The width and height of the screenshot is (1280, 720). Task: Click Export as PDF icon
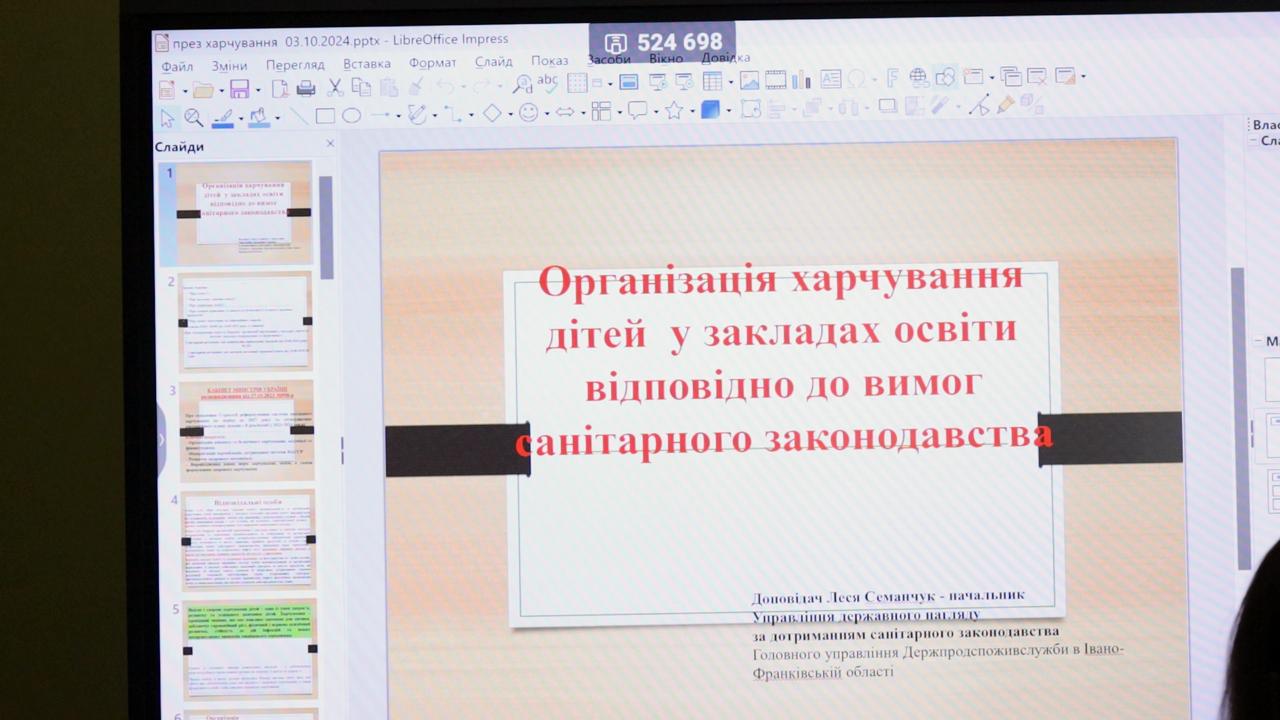pyautogui.click(x=281, y=88)
